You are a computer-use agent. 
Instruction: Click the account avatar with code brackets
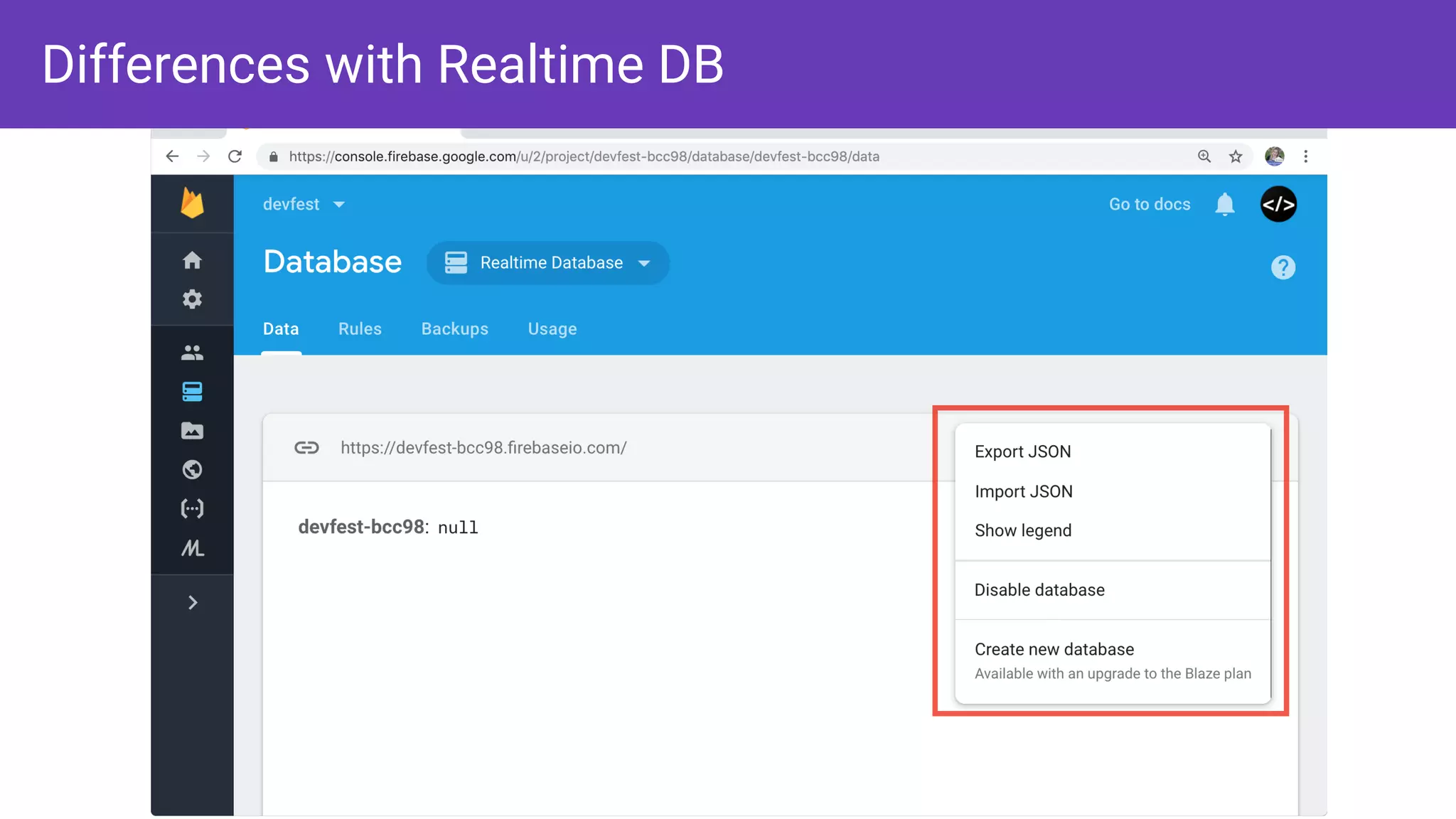(x=1278, y=204)
